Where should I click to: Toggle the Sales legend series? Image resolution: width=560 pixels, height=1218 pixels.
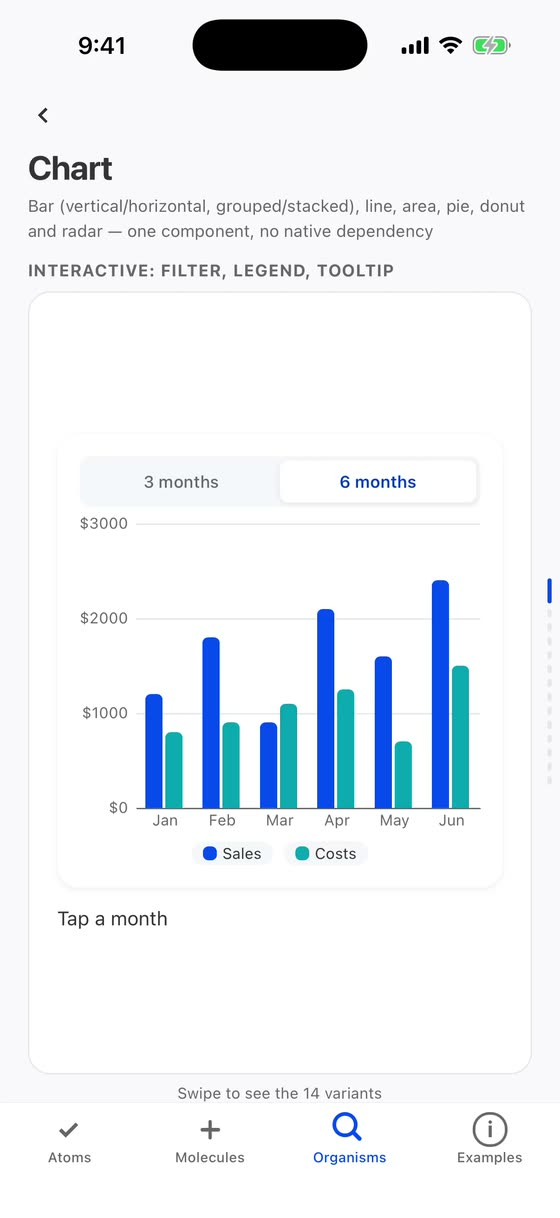click(x=232, y=854)
